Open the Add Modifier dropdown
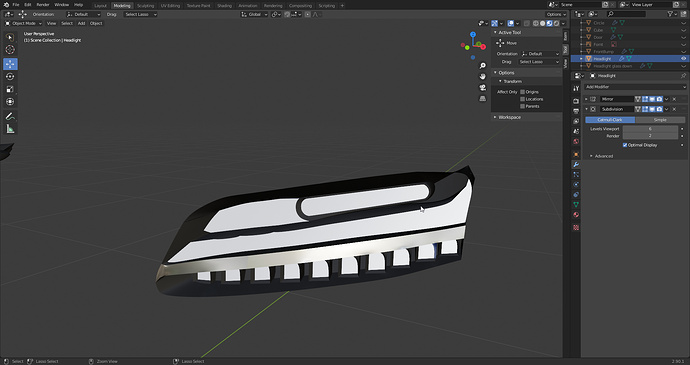Viewport: 690px width, 365px height. tap(635, 87)
